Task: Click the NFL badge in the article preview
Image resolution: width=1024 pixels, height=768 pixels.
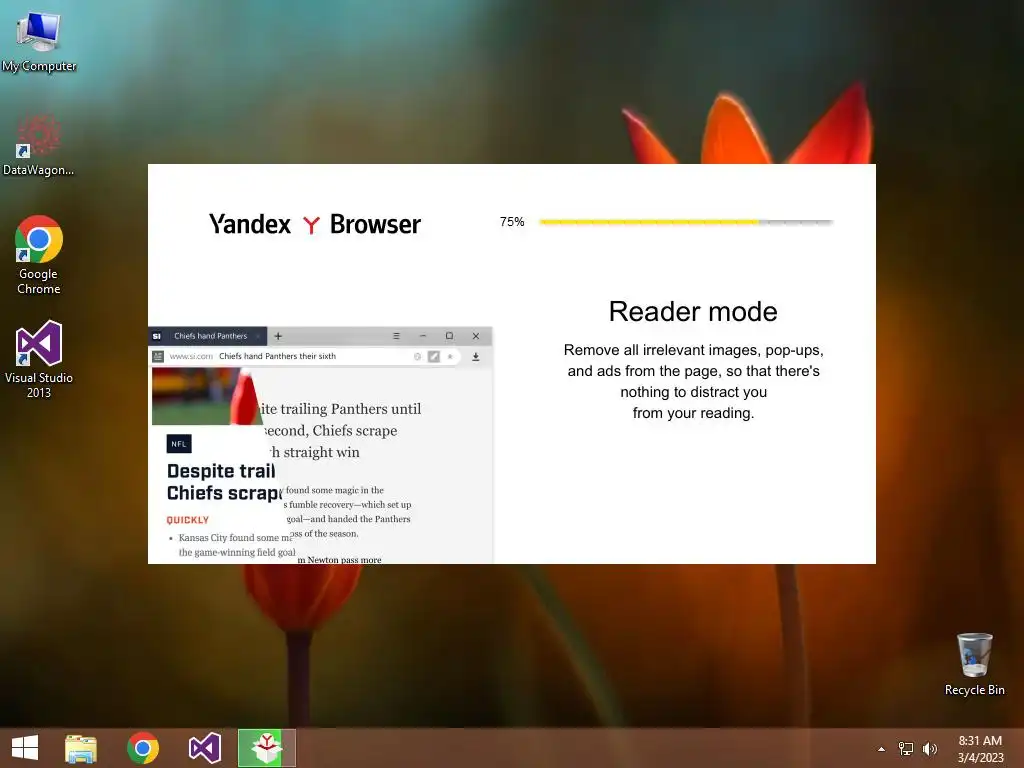Action: [x=179, y=444]
